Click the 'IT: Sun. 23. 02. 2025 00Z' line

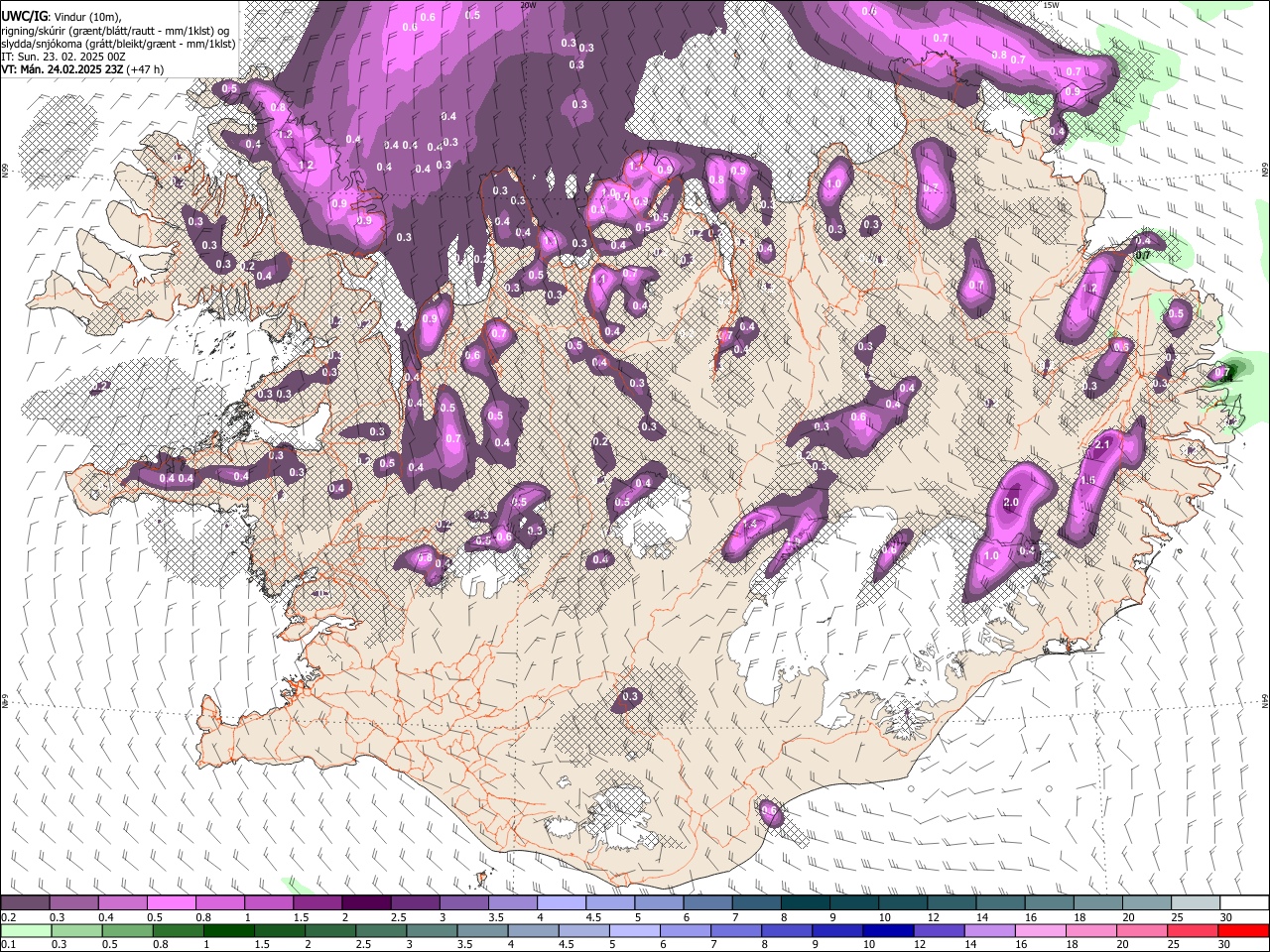point(63,57)
